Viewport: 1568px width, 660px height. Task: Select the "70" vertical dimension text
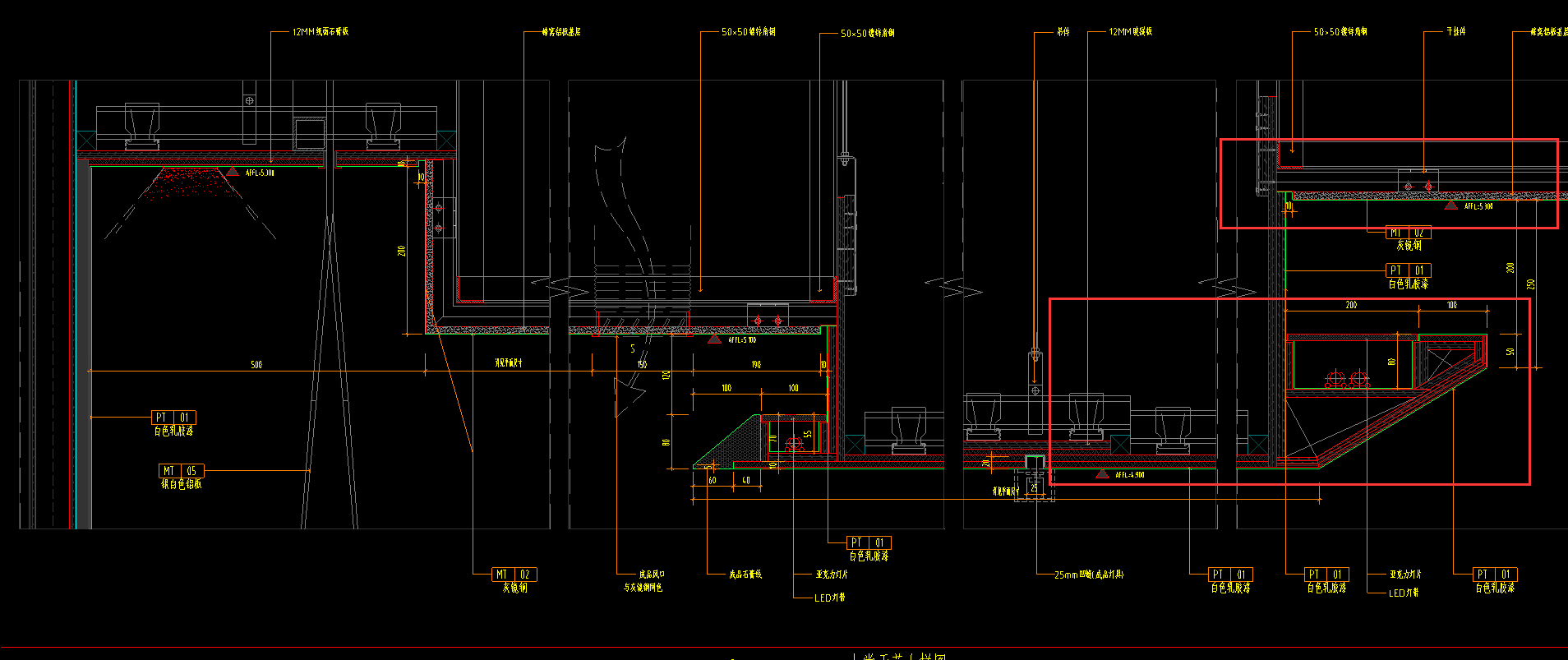[772, 440]
